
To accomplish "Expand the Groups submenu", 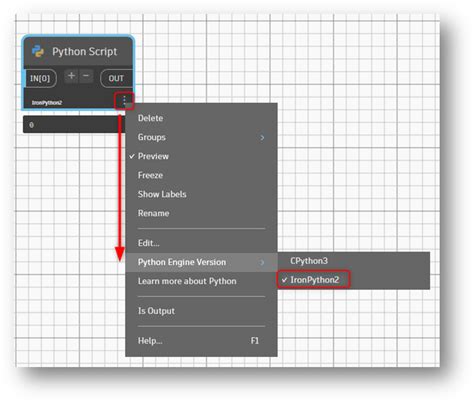I will click(x=201, y=137).
